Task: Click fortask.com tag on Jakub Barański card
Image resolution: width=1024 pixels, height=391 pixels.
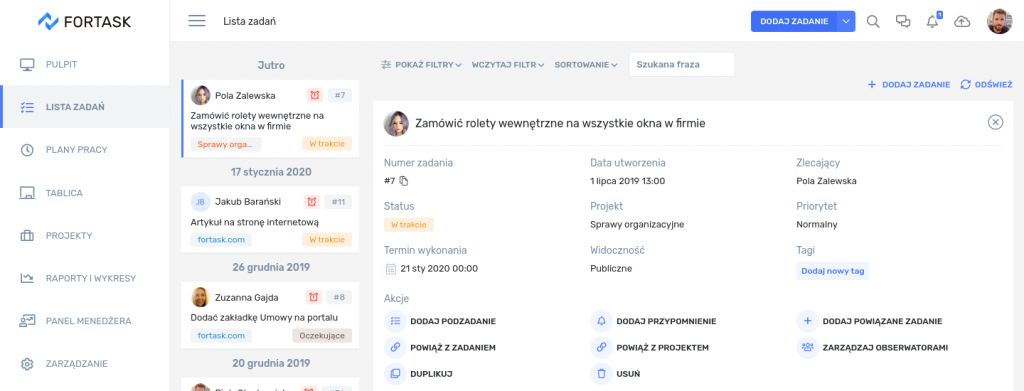Action: [221, 240]
